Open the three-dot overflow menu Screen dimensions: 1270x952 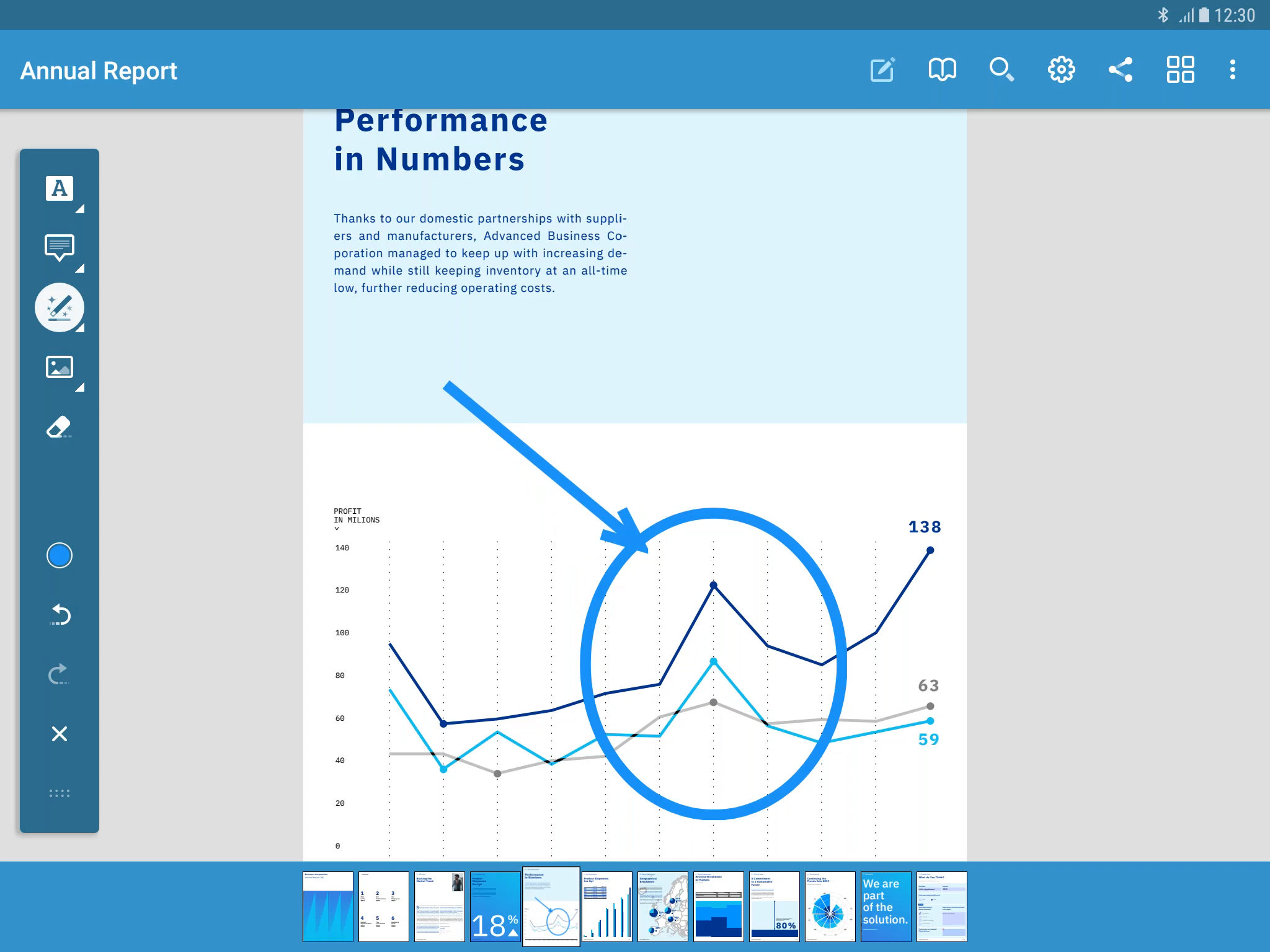click(1232, 69)
